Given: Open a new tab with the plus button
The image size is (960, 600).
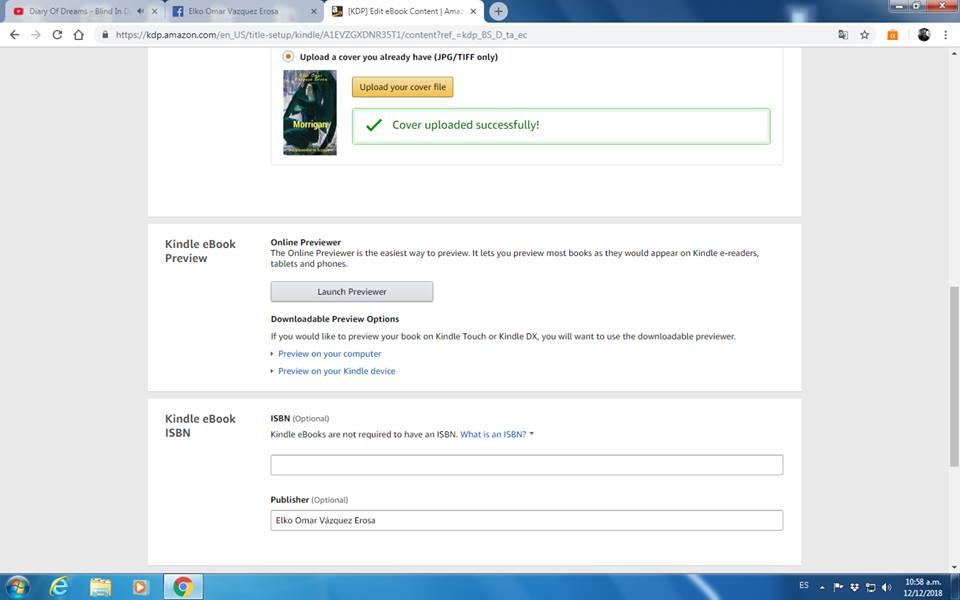Looking at the screenshot, I should 498,11.
